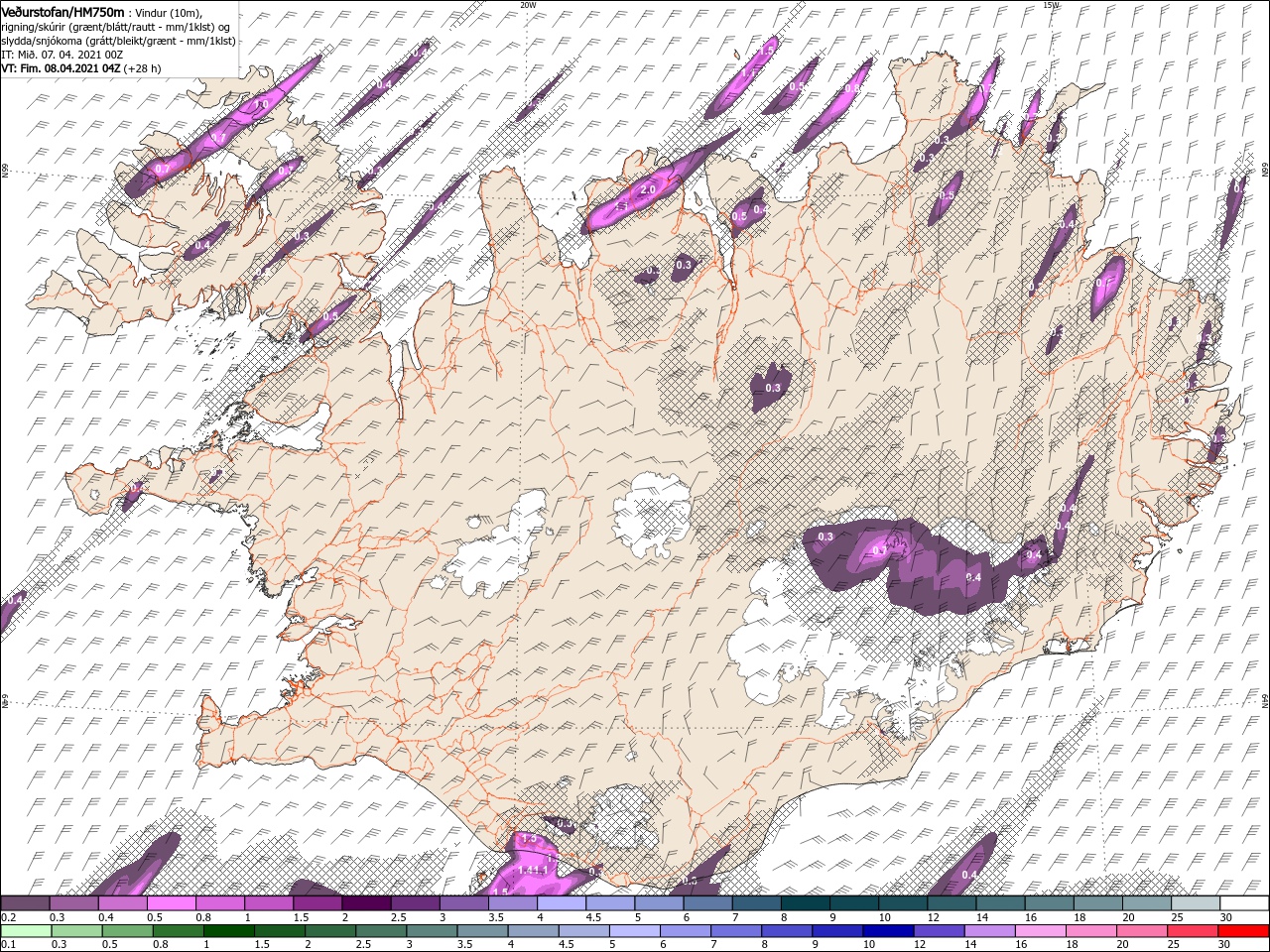Select the deep blue 9–10 rain legend swatch
Viewport: 1270px width, 952px height.
837,931
